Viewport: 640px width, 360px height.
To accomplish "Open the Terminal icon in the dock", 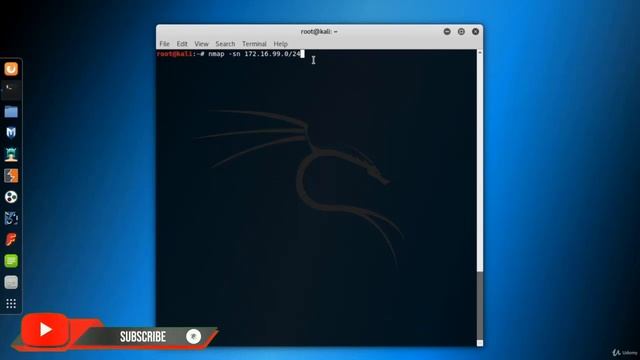I will 11,90.
